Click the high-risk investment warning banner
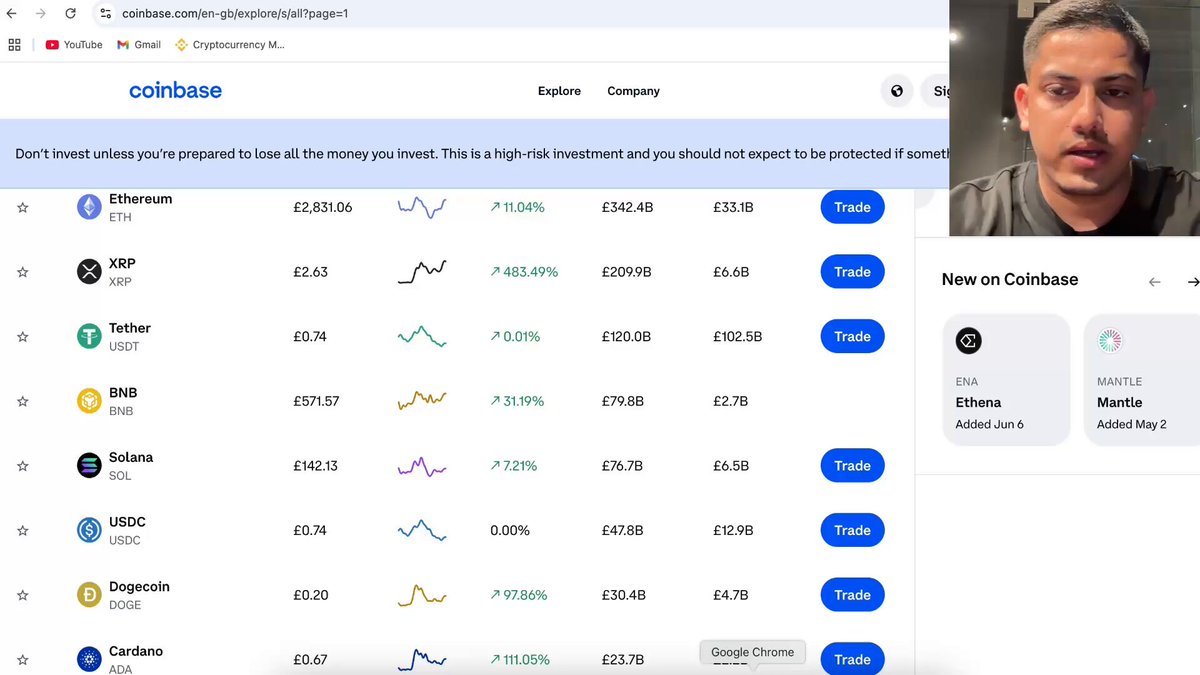The height and width of the screenshot is (675, 1200). point(474,154)
